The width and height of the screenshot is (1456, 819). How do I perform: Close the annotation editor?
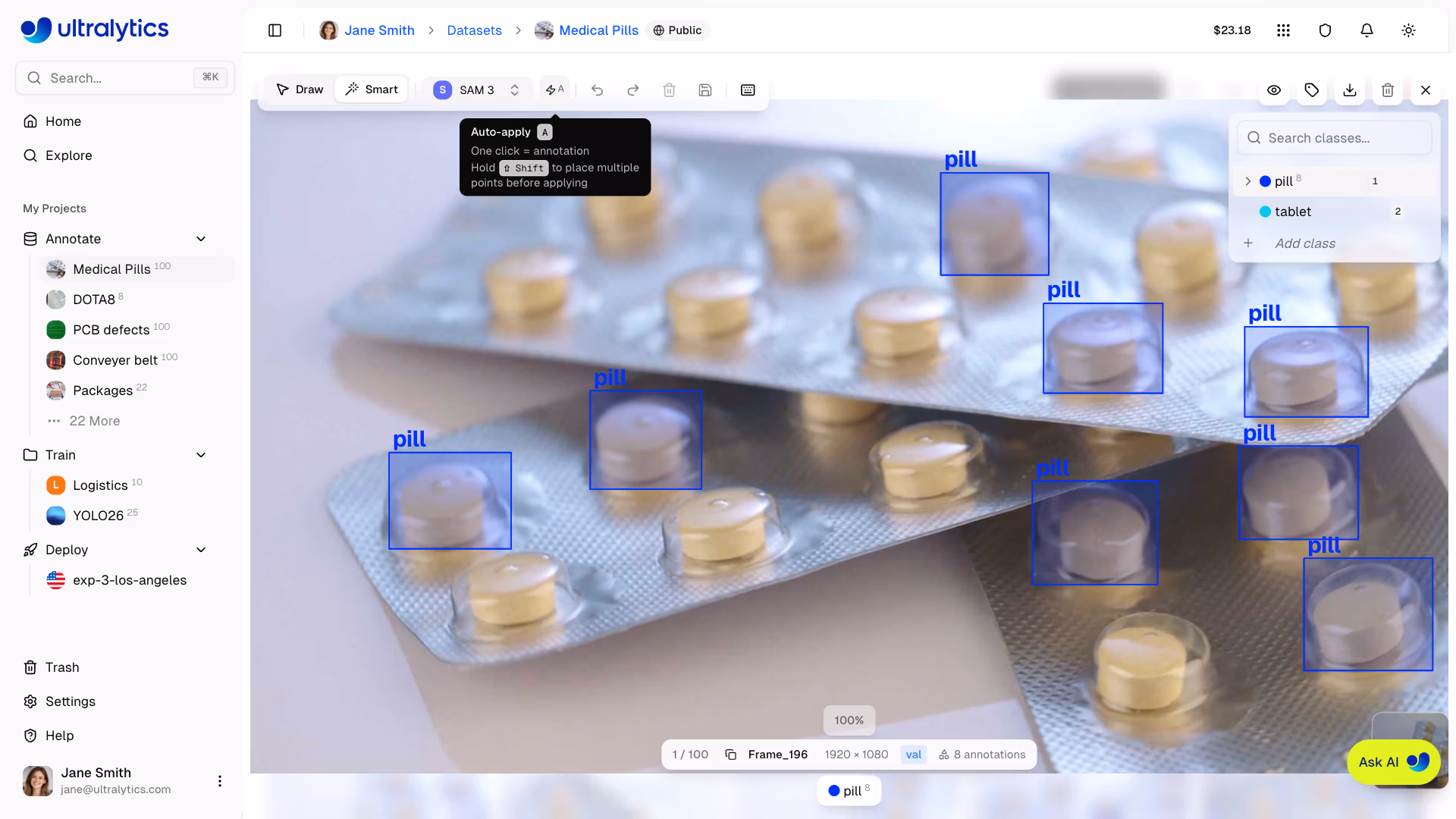[x=1426, y=90]
